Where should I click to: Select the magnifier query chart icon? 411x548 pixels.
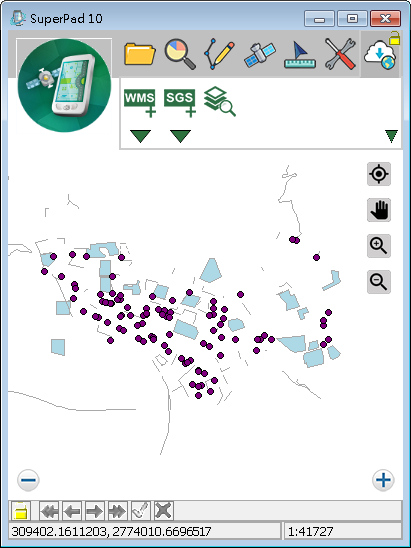tap(180, 53)
